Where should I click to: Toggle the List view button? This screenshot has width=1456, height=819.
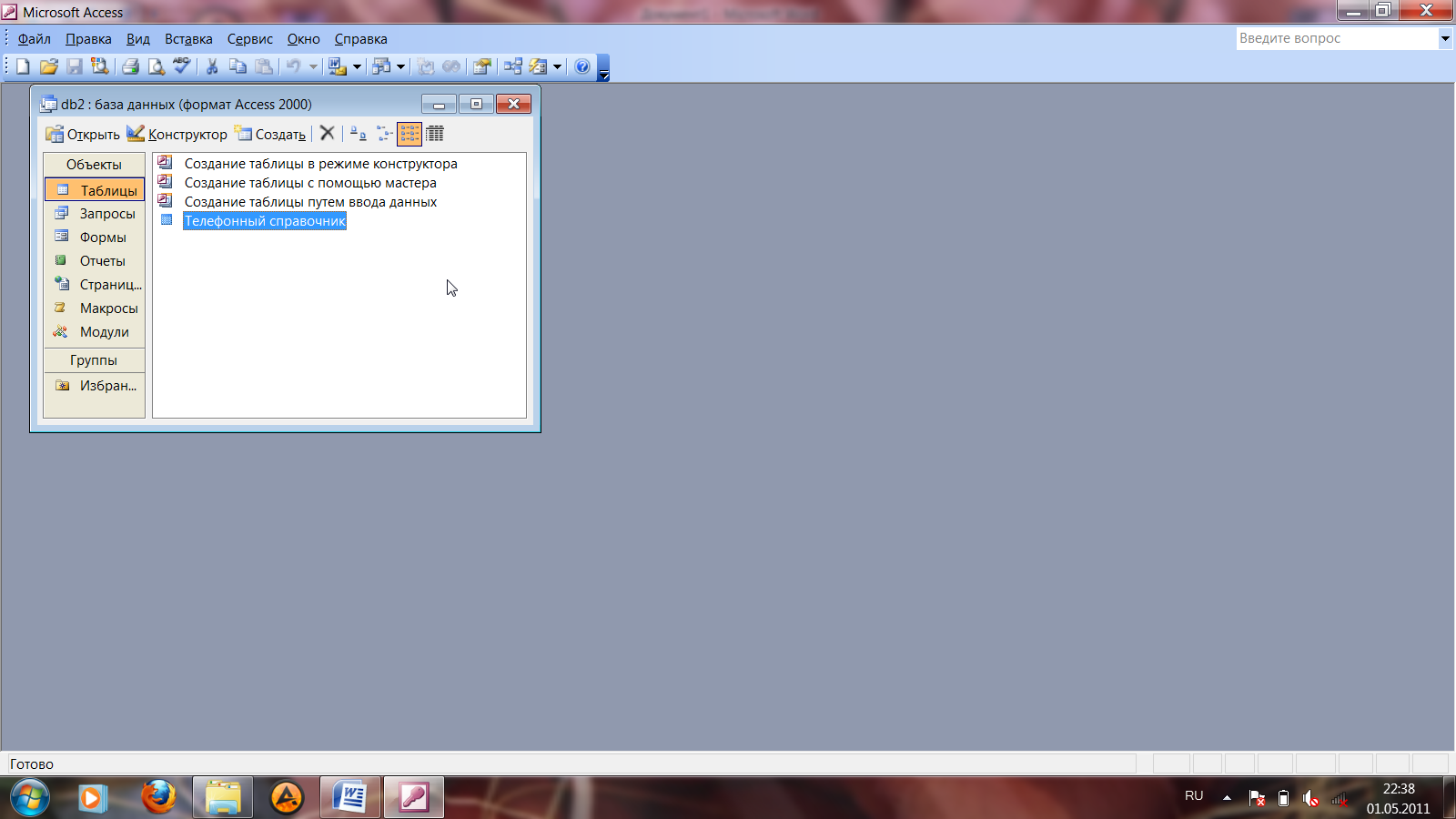409,134
